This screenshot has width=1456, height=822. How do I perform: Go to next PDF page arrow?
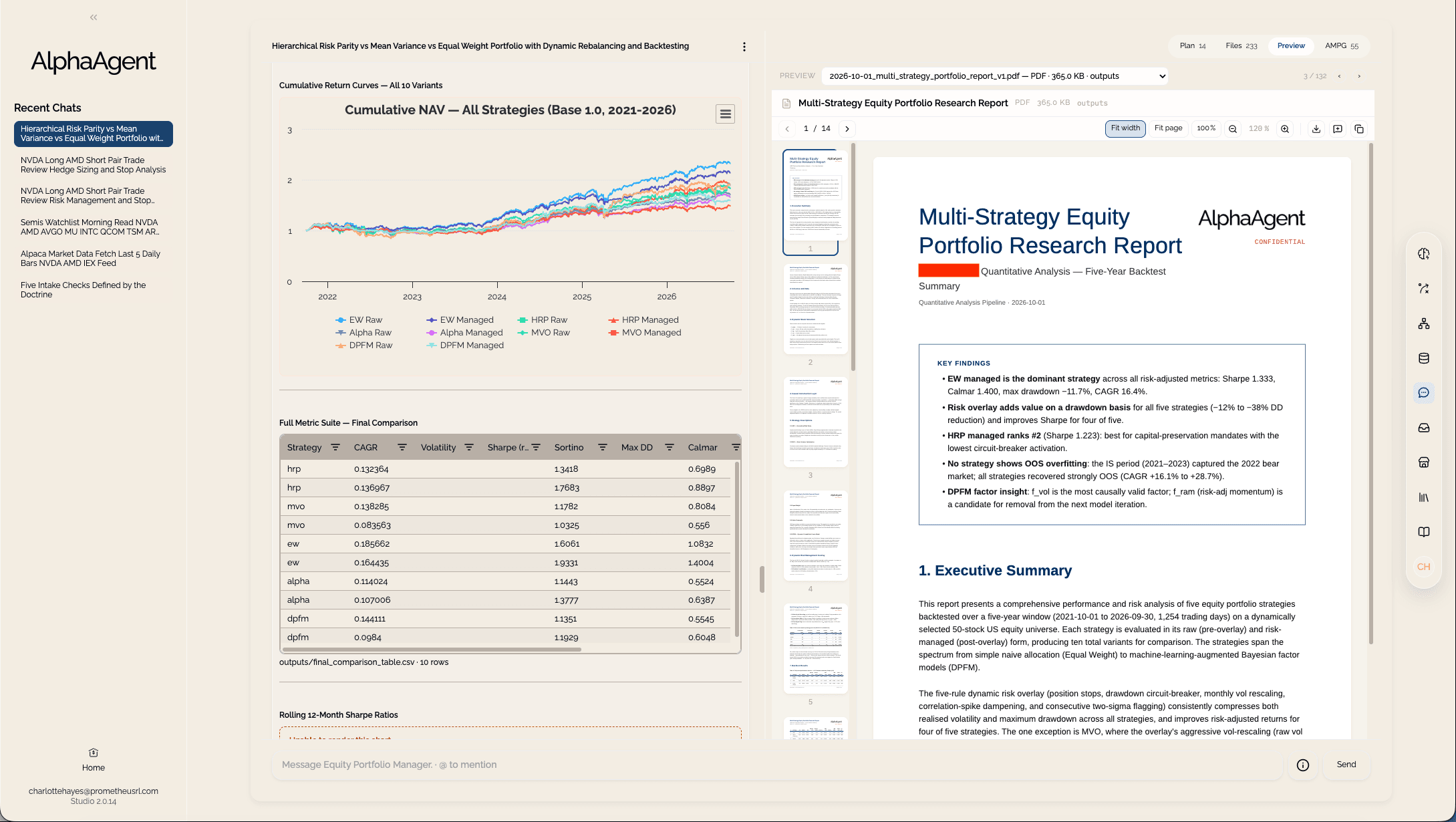[847, 129]
